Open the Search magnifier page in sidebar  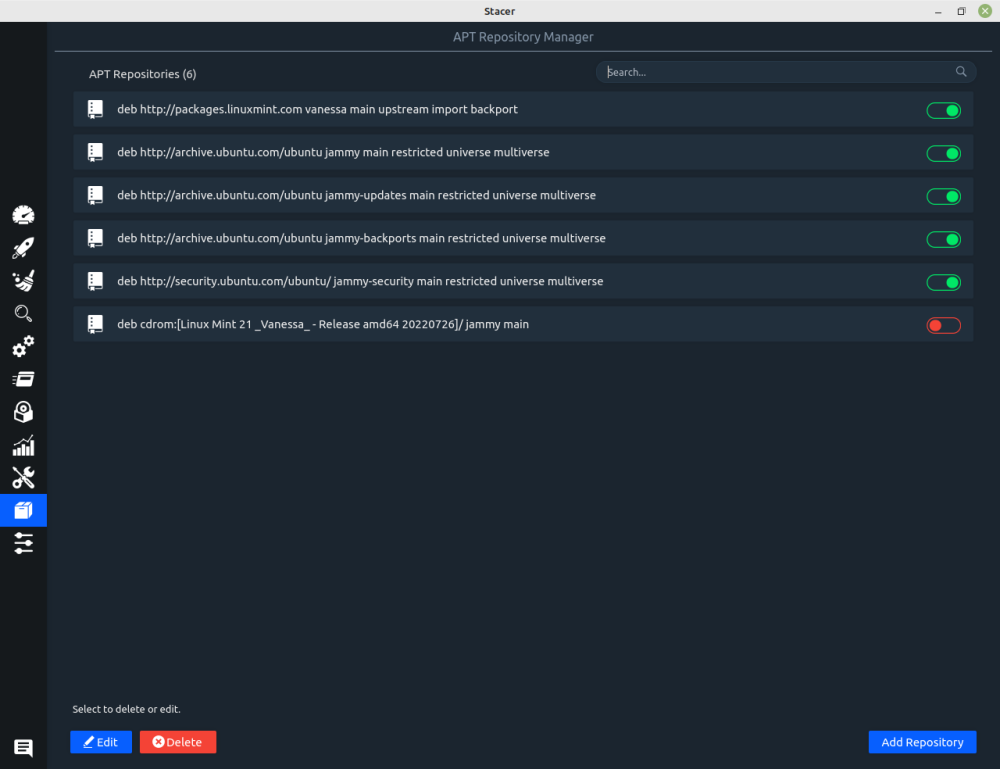pos(24,314)
